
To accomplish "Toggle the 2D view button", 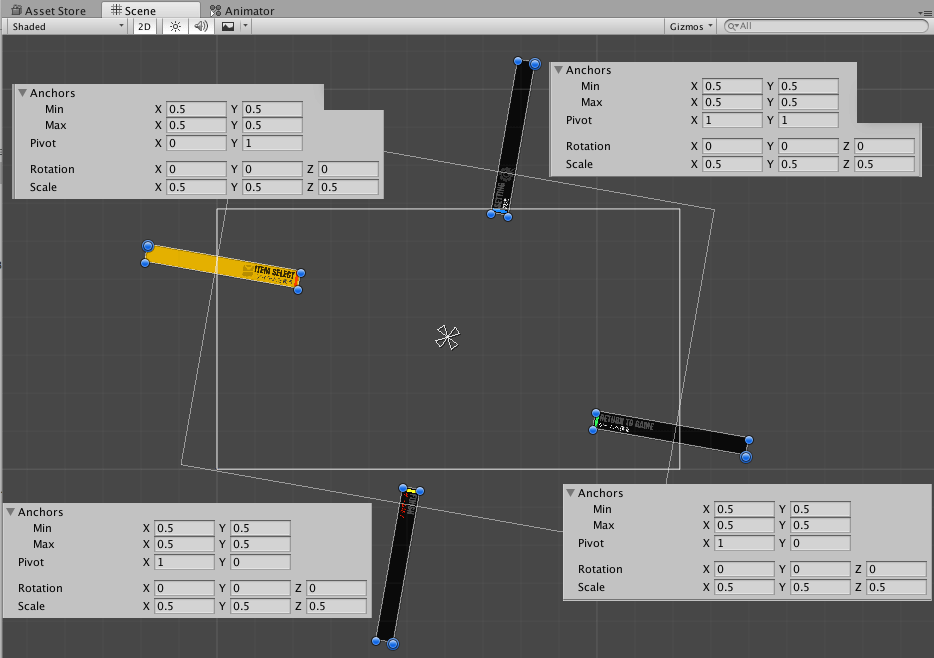I will [x=144, y=26].
